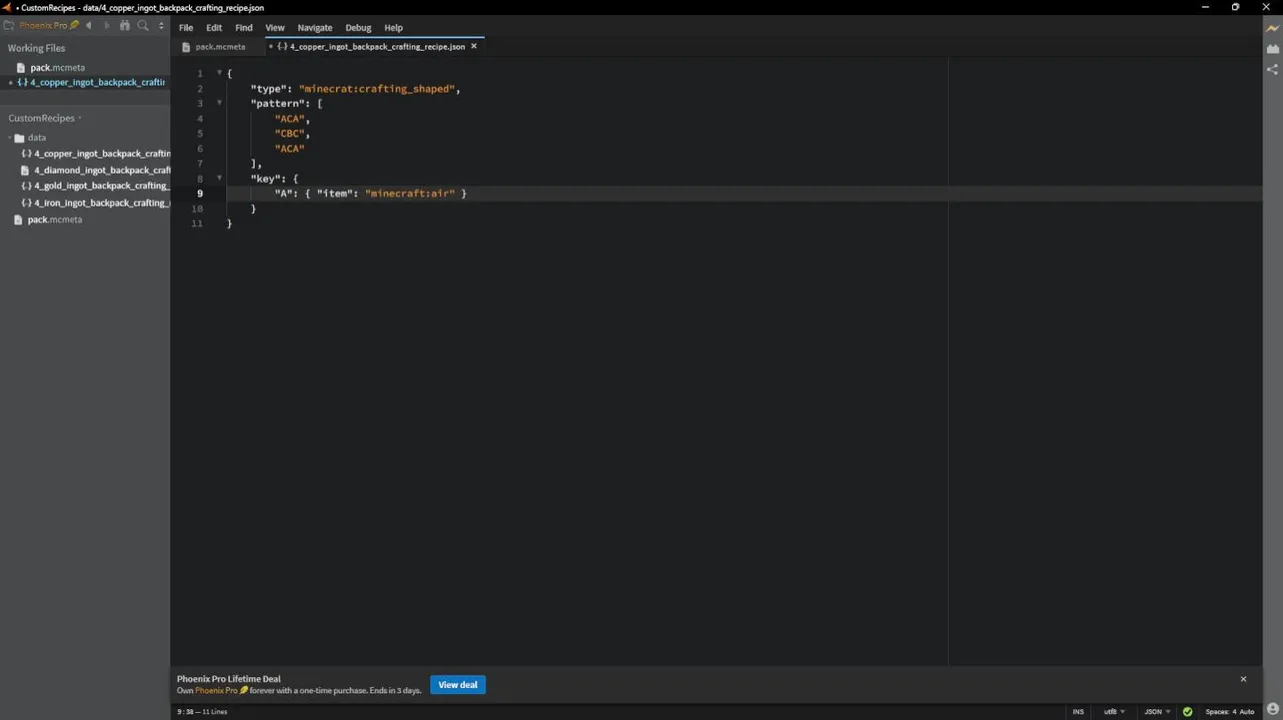Open the Extension Manager brick icon
The image size is (1283, 720).
pyautogui.click(x=1272, y=49)
